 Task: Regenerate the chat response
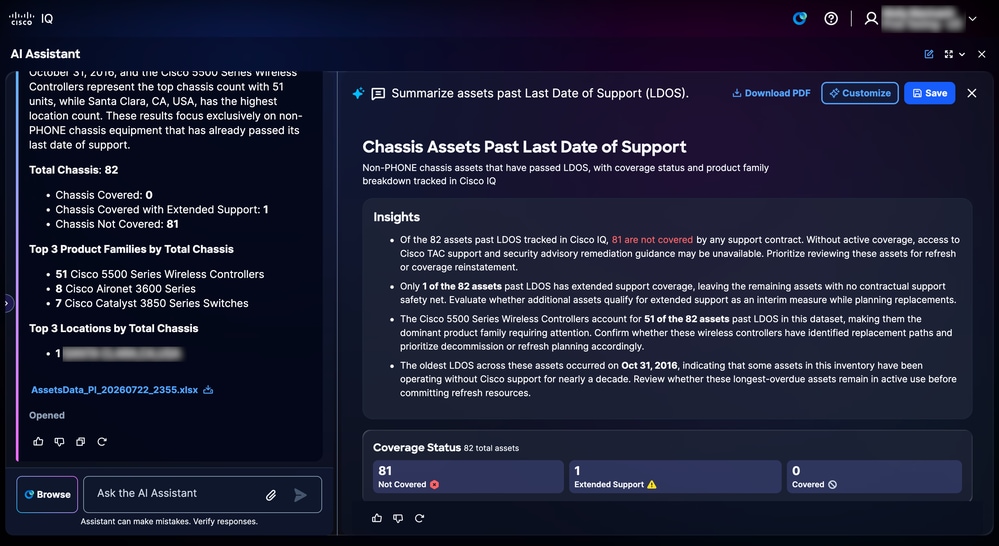102,442
